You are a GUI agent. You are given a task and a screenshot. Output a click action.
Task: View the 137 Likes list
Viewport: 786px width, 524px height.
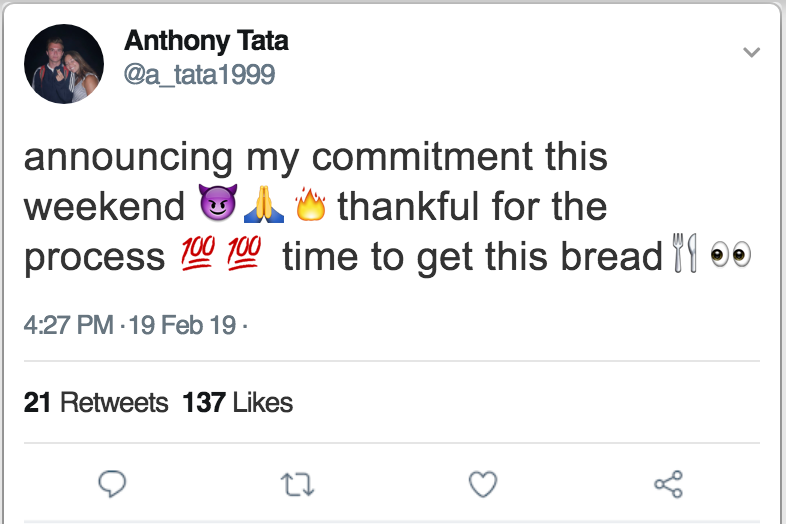coord(238,402)
